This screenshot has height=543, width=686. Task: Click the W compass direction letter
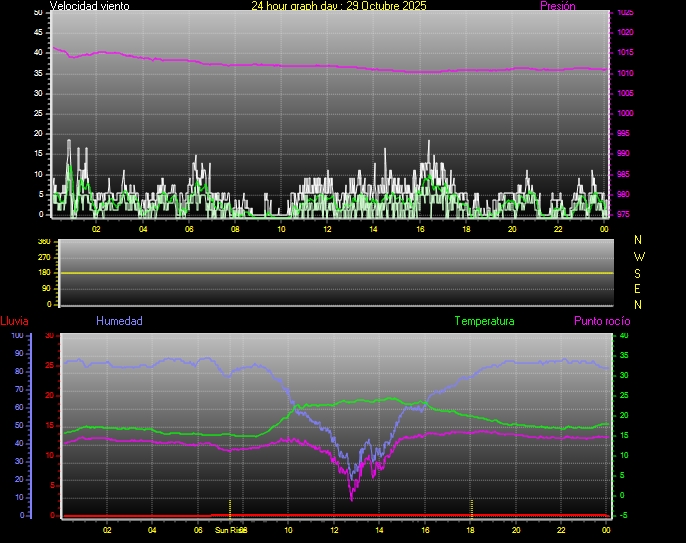click(639, 256)
